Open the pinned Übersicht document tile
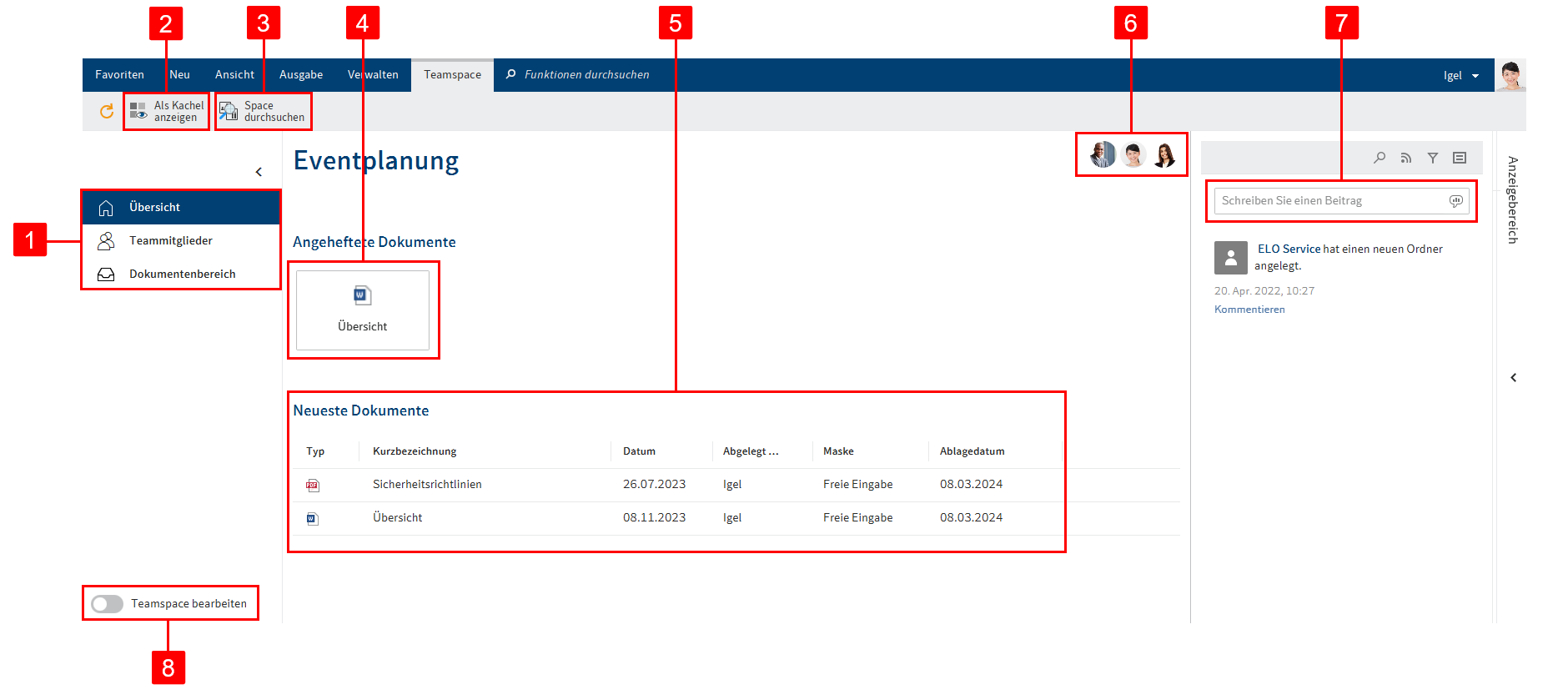The height and width of the screenshot is (690, 1568). [363, 310]
